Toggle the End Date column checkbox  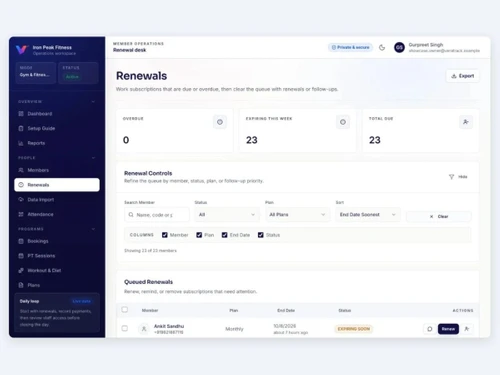(x=225, y=235)
